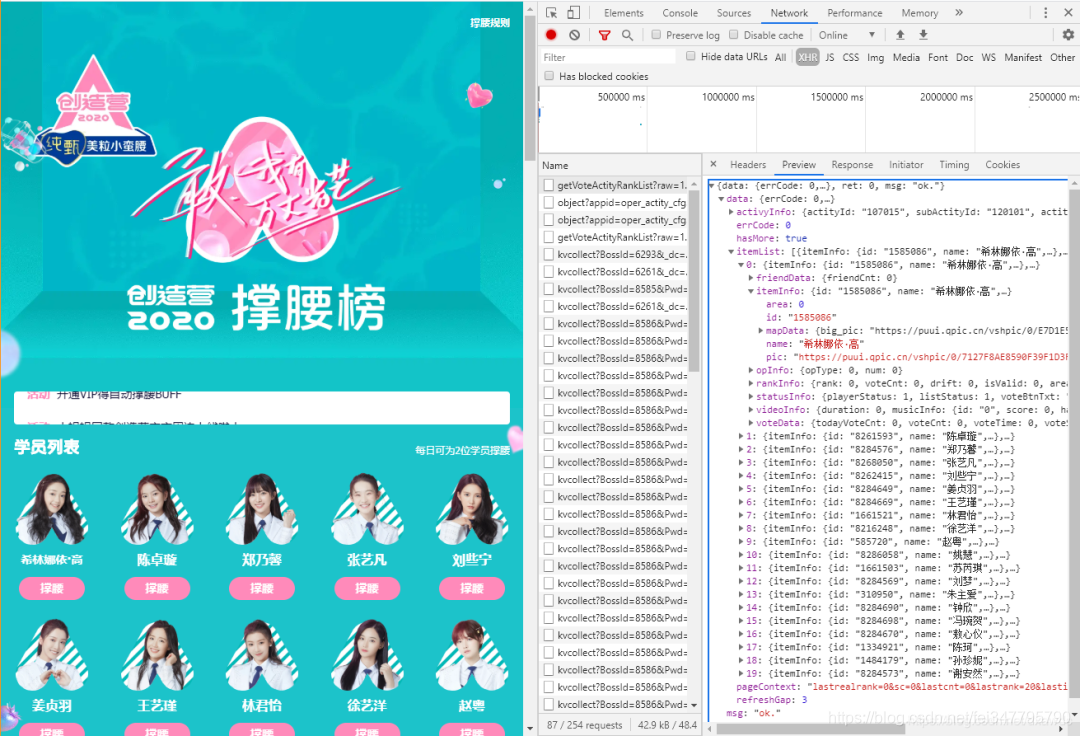Toggle the red filter funnel icon
The width and height of the screenshot is (1080, 736).
tap(604, 35)
